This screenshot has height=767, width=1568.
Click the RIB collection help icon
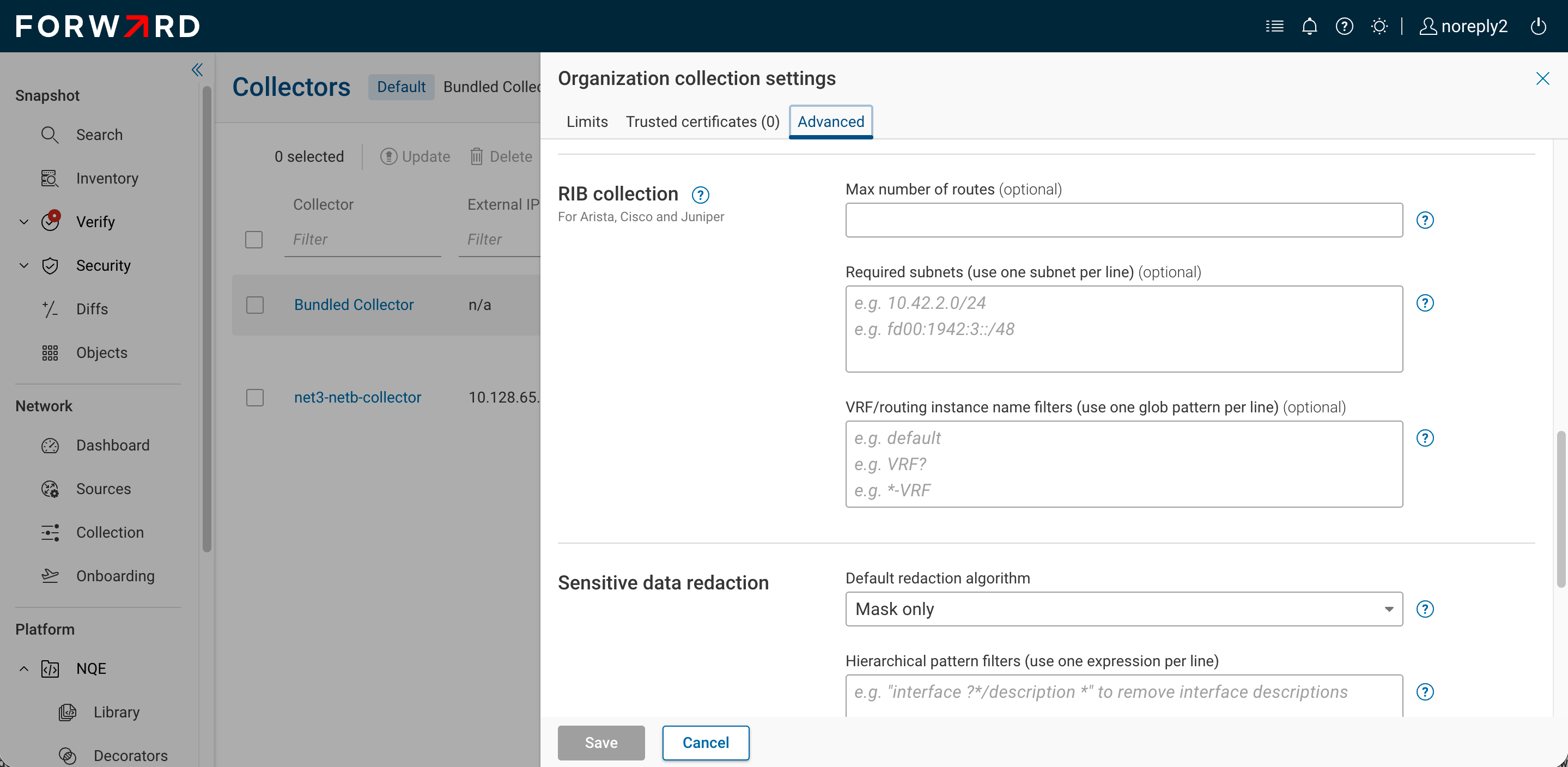click(701, 195)
